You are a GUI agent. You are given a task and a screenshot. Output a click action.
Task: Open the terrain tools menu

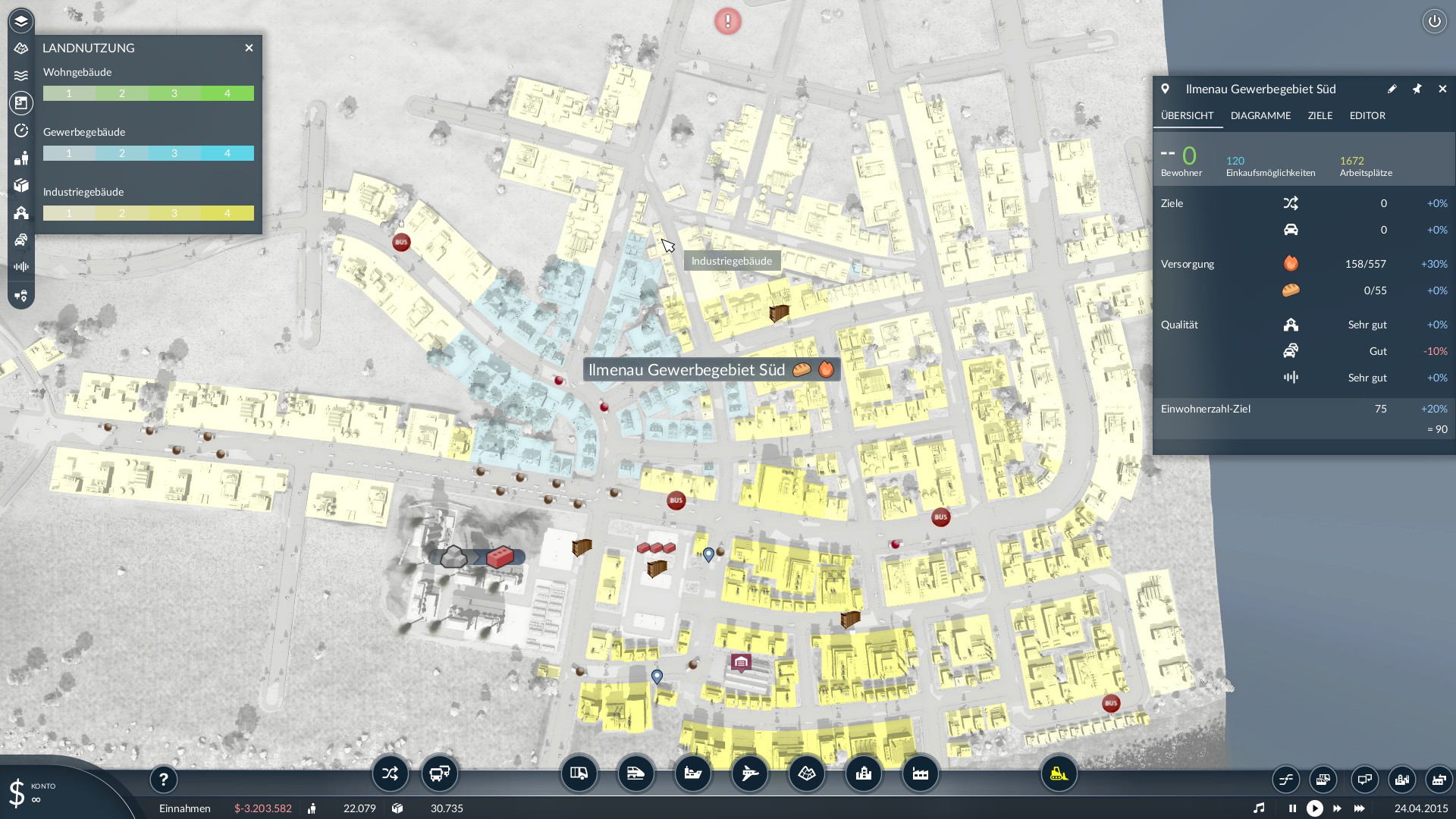tap(806, 774)
